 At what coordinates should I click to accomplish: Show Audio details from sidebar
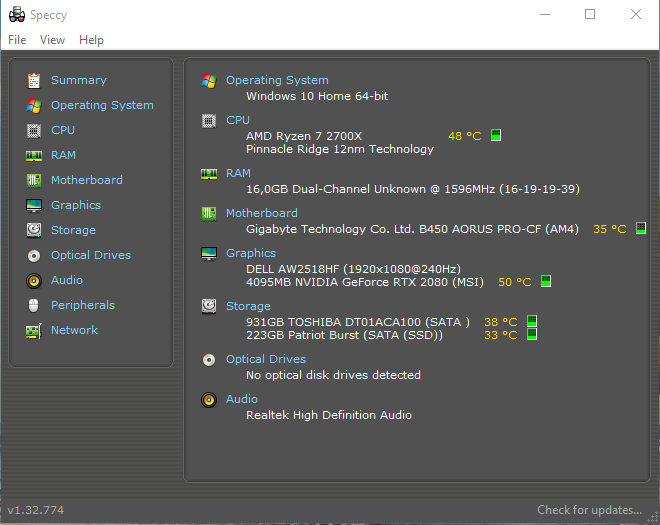point(67,280)
